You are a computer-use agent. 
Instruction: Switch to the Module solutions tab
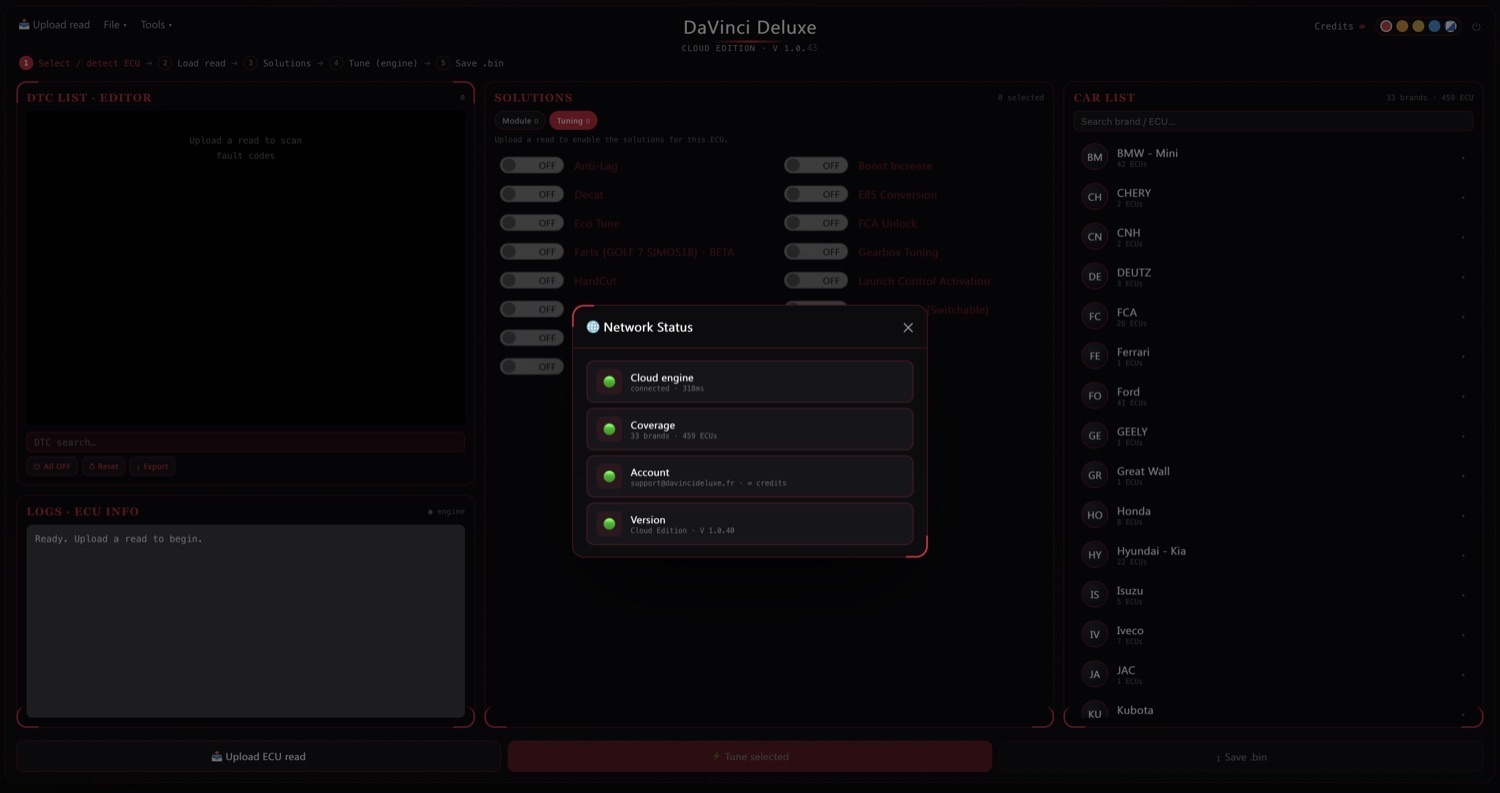[x=519, y=121]
